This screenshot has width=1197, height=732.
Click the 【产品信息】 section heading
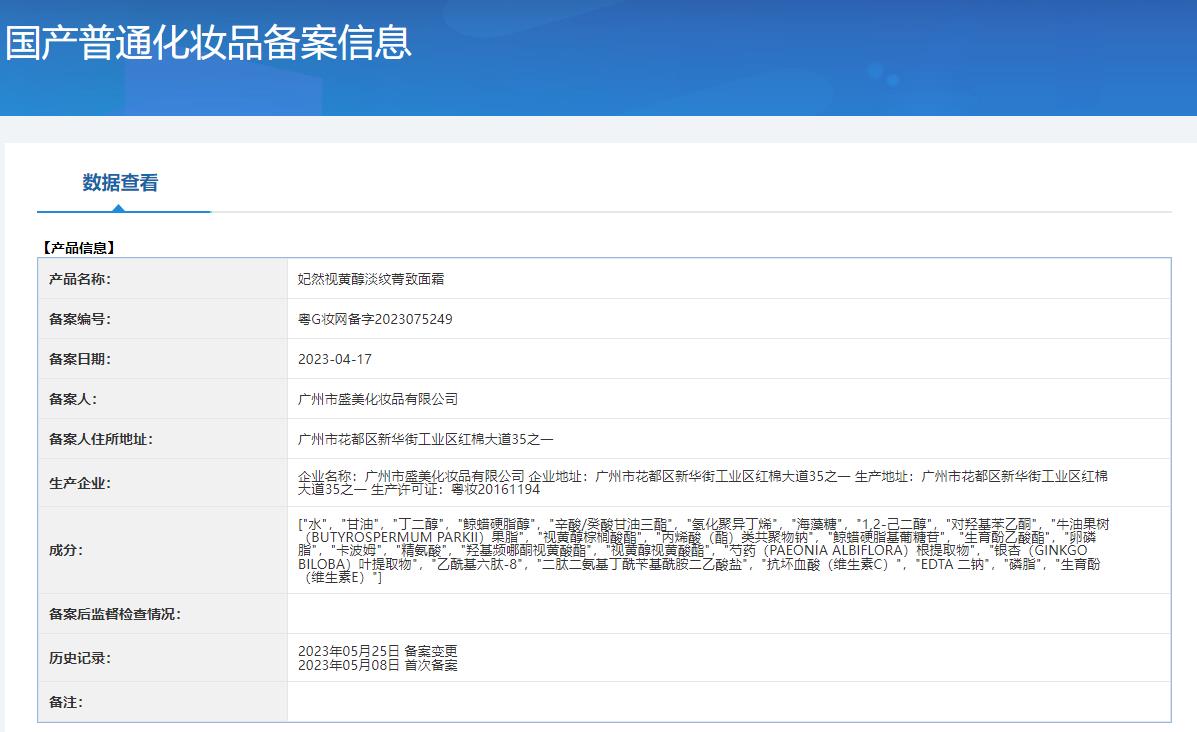(79, 247)
